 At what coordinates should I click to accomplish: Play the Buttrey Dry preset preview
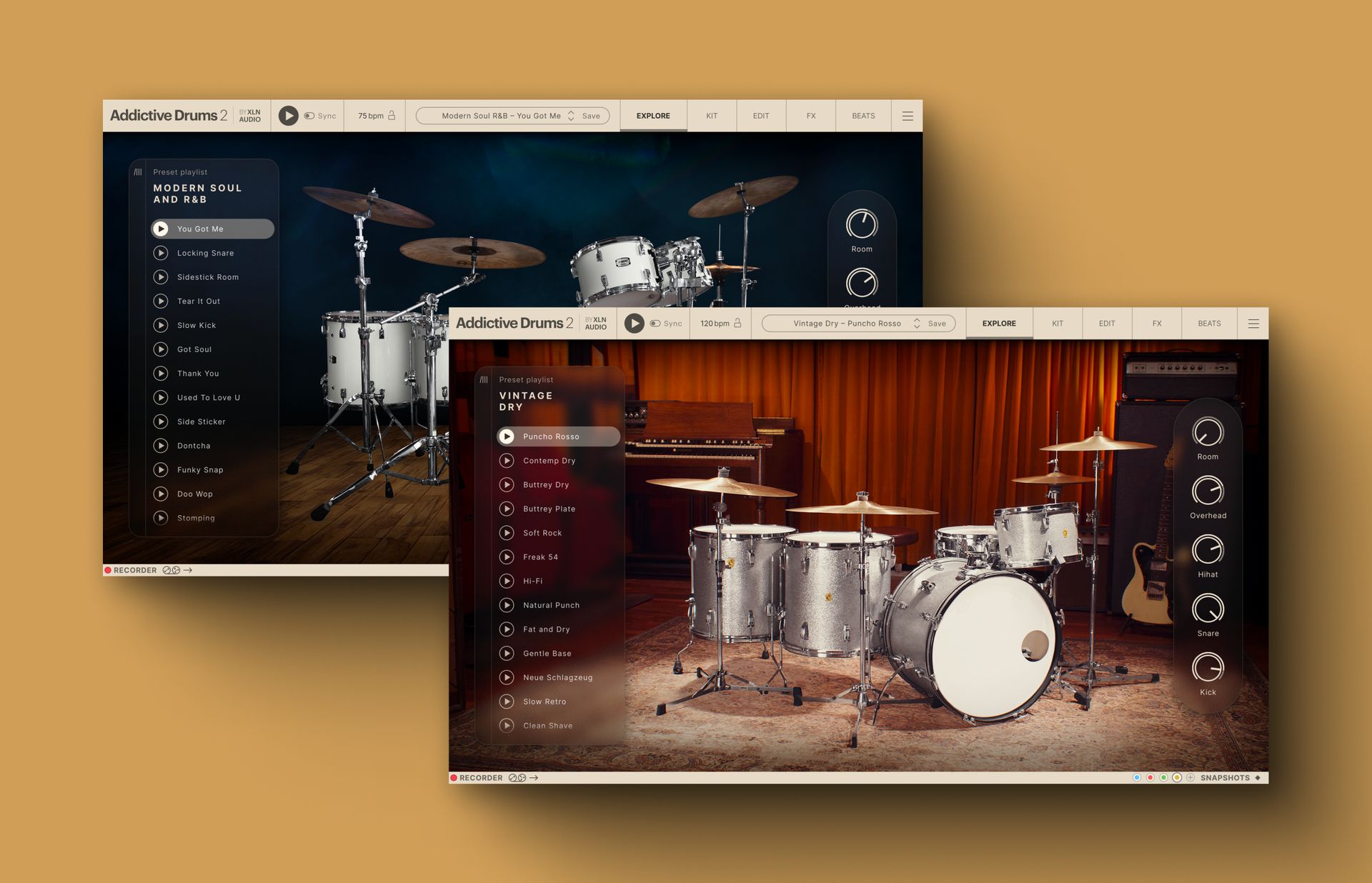click(x=507, y=484)
